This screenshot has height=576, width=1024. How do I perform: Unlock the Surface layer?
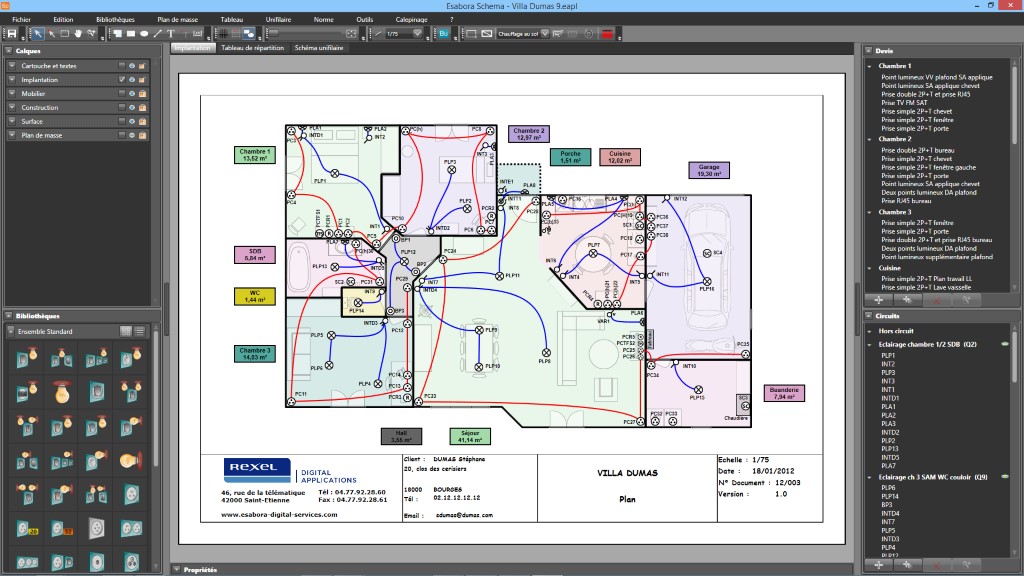142,121
